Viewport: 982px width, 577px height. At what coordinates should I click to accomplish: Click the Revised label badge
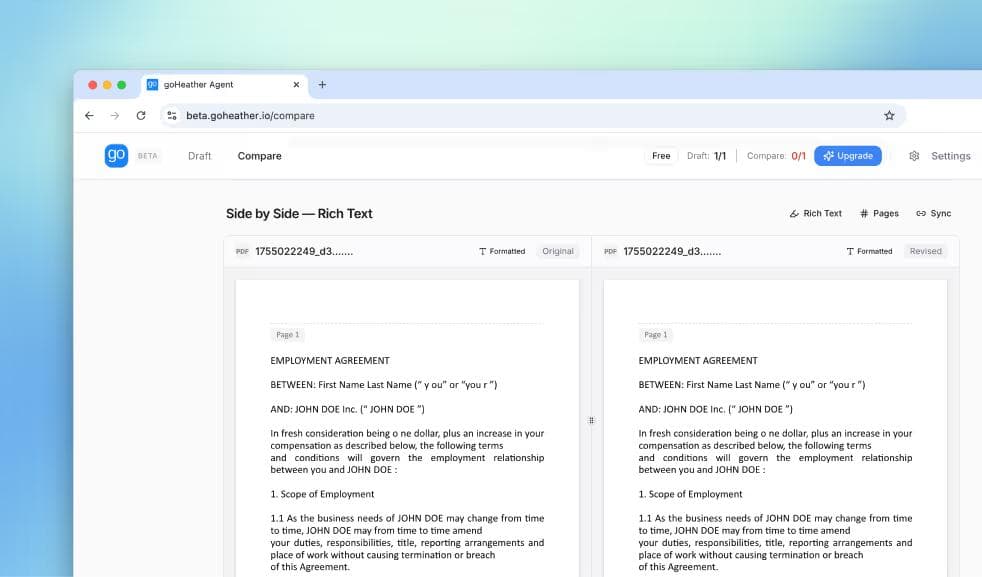coord(925,251)
